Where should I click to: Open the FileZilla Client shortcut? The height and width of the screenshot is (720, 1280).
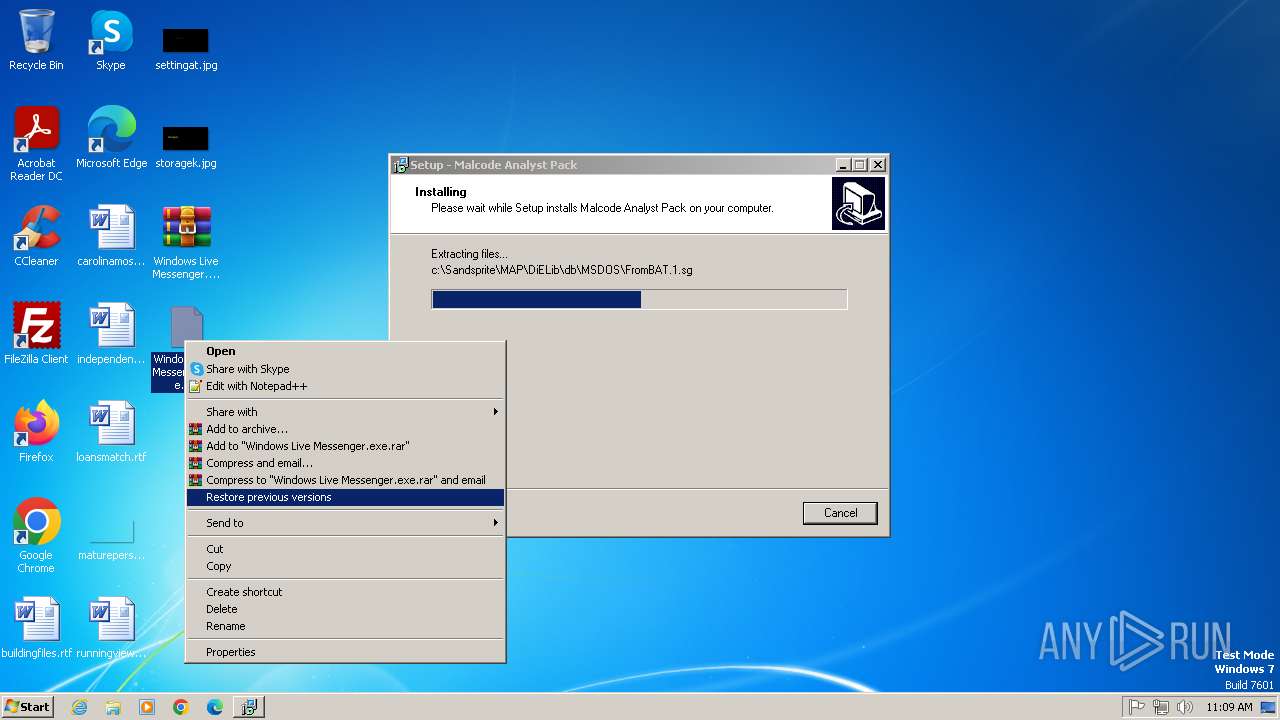36,334
